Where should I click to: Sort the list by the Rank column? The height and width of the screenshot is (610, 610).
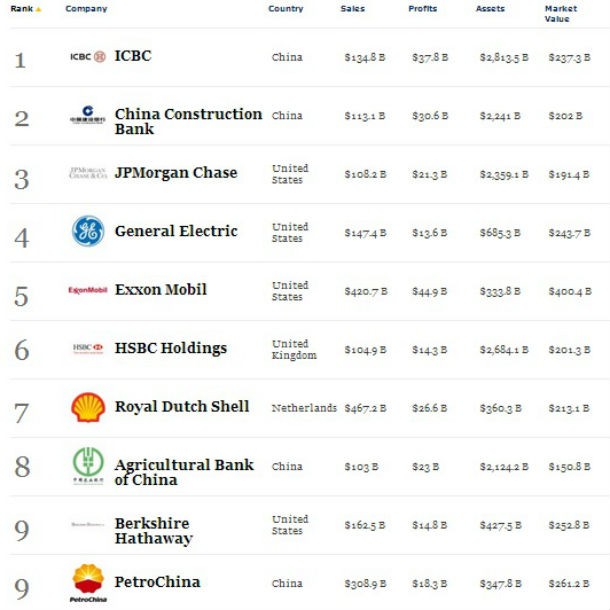[22, 9]
